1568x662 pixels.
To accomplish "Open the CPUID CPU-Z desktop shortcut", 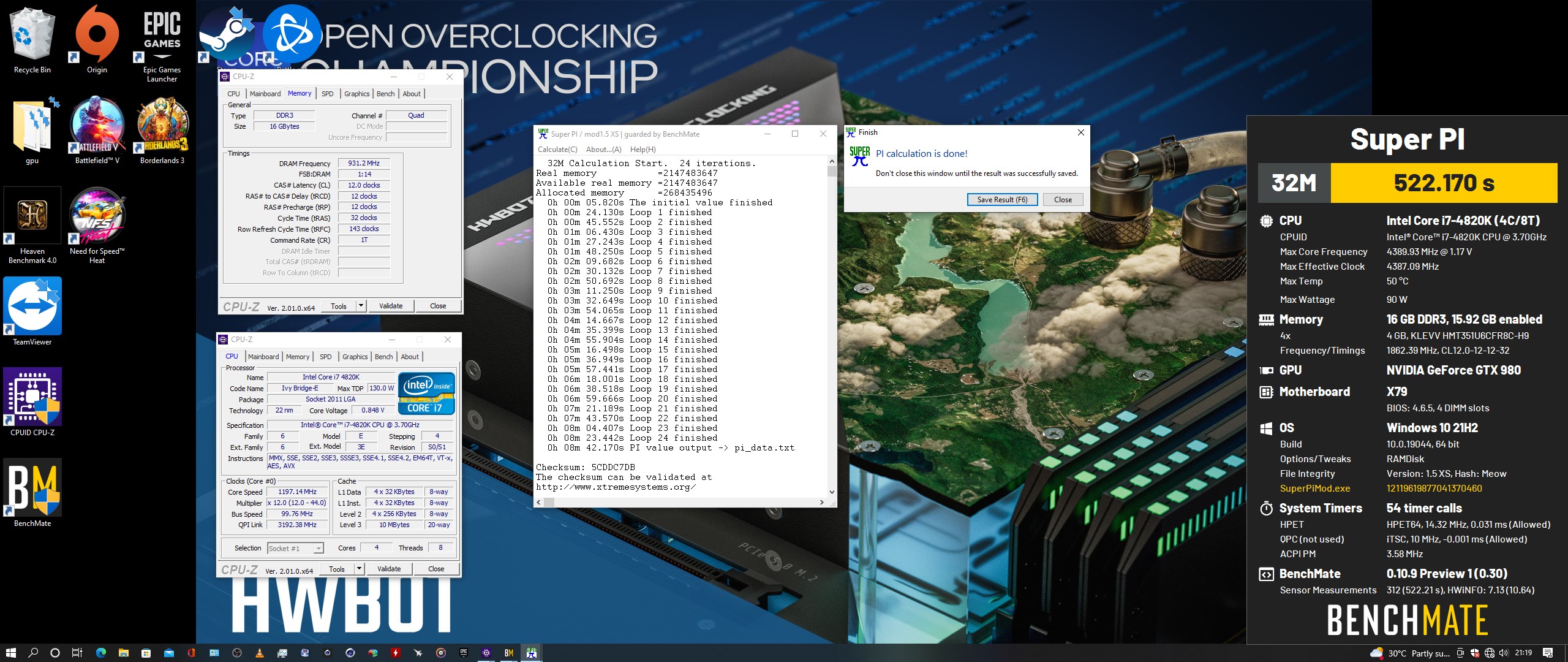I will pyautogui.click(x=32, y=402).
